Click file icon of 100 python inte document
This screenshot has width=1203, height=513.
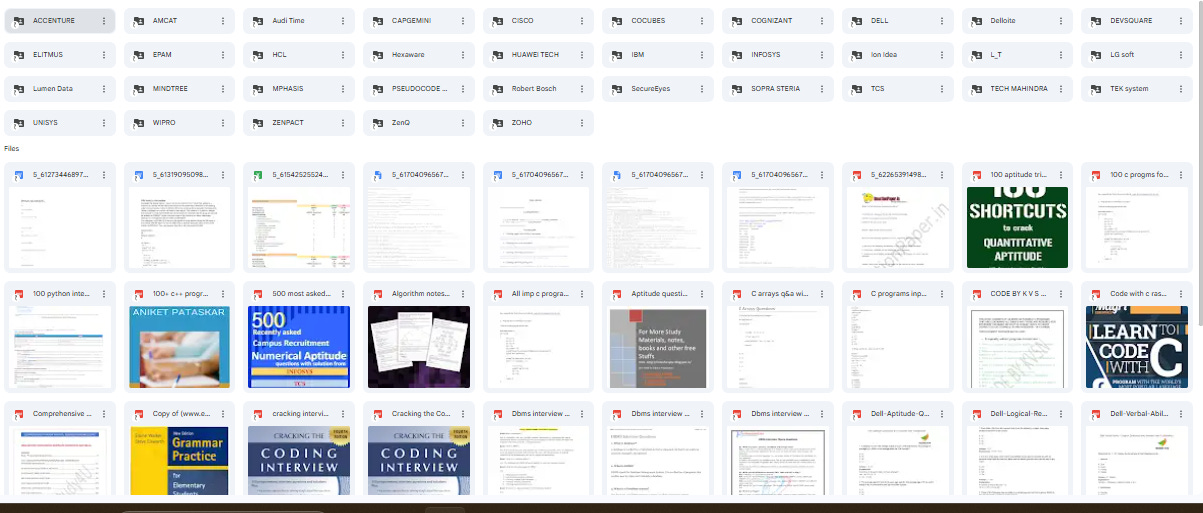[x=19, y=294]
